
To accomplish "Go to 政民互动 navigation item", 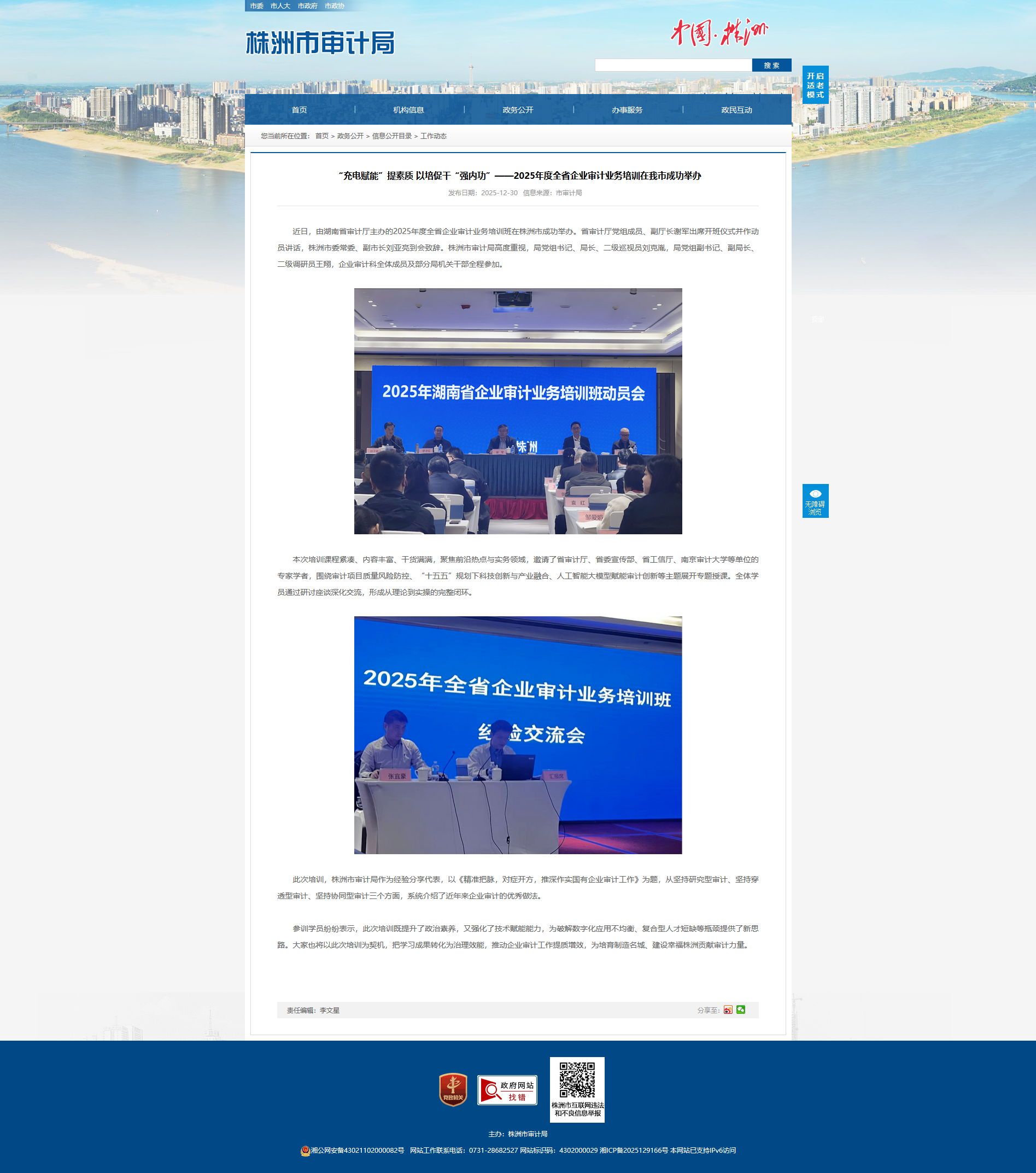I will click(736, 109).
